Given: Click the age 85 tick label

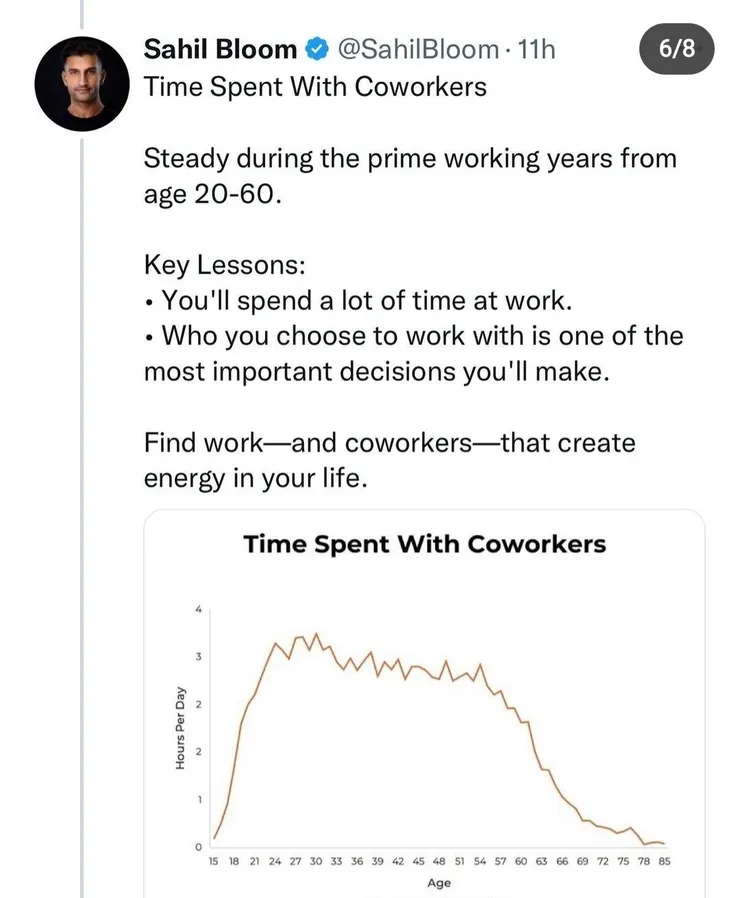Looking at the screenshot, I should tap(662, 860).
